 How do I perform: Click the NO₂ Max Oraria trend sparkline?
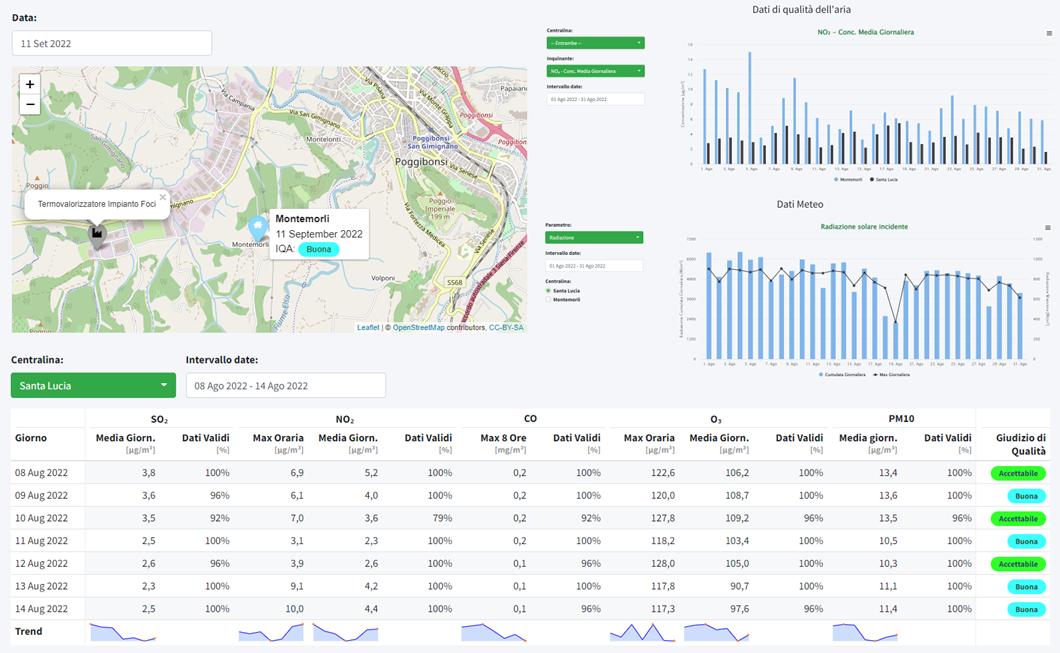(x=271, y=632)
